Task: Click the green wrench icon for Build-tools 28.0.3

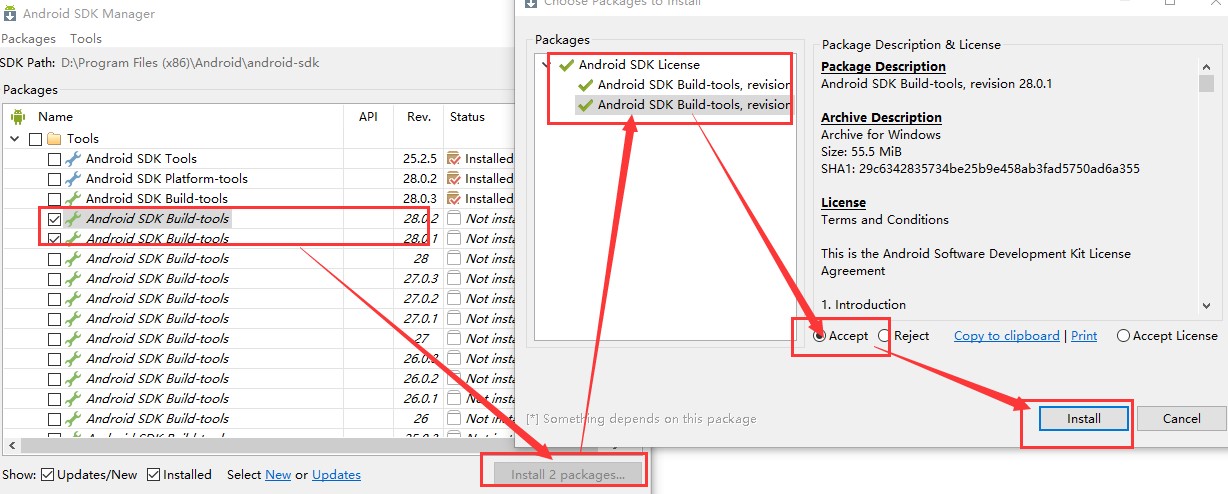Action: 73,198
